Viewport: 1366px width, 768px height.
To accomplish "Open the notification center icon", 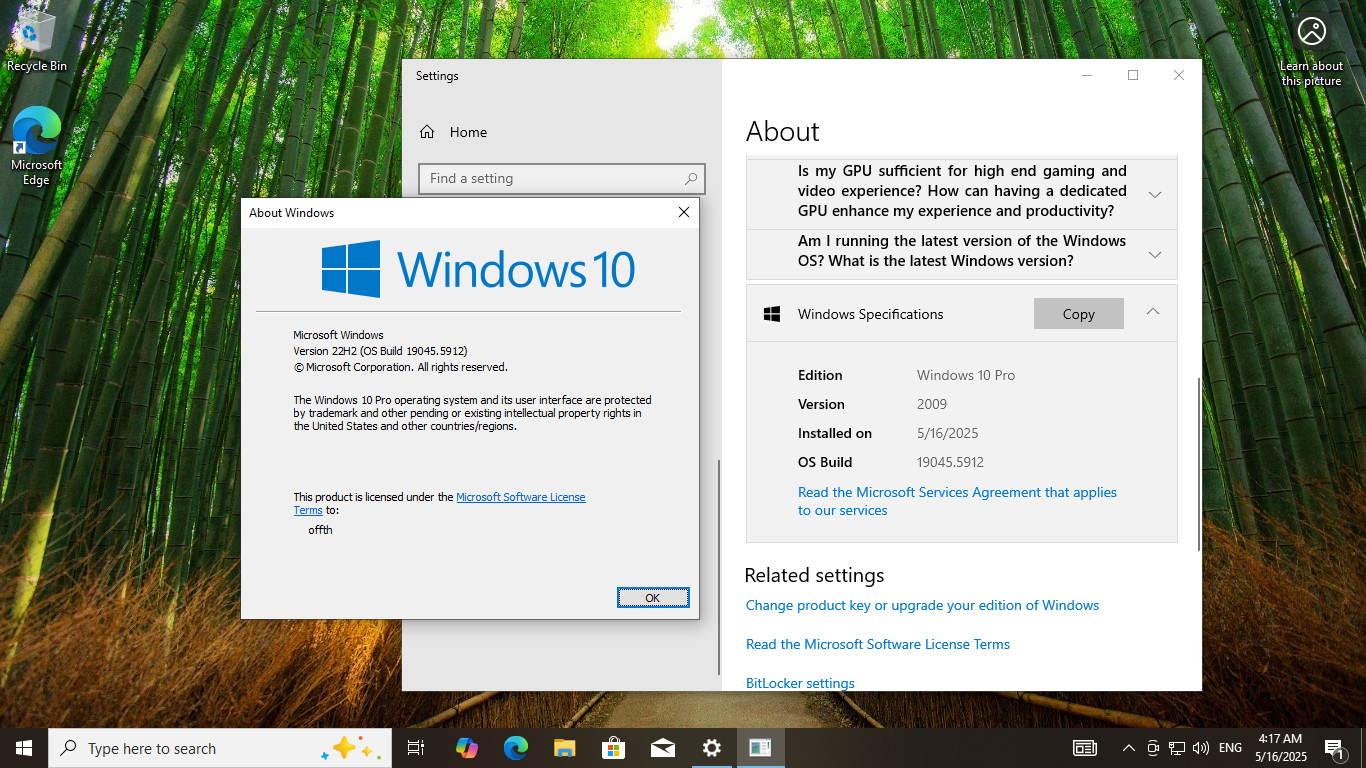I will pos(1334,748).
